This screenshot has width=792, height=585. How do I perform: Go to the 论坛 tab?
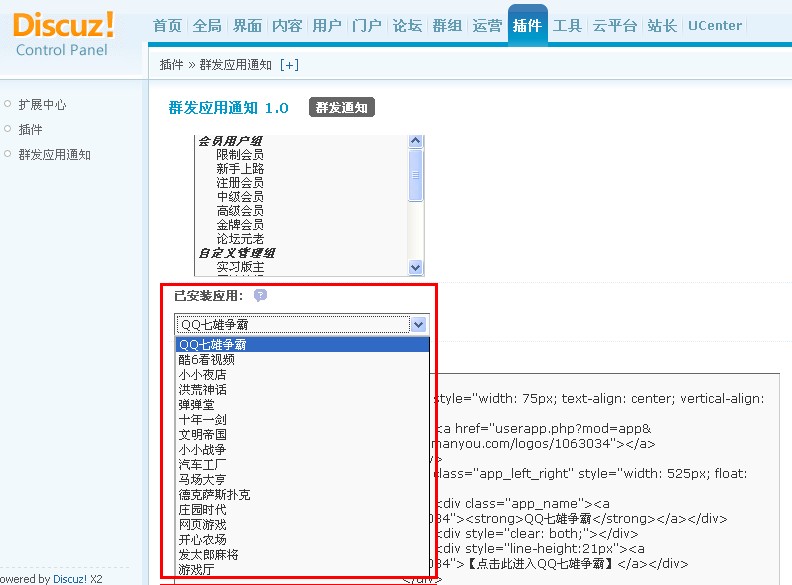coord(407,26)
